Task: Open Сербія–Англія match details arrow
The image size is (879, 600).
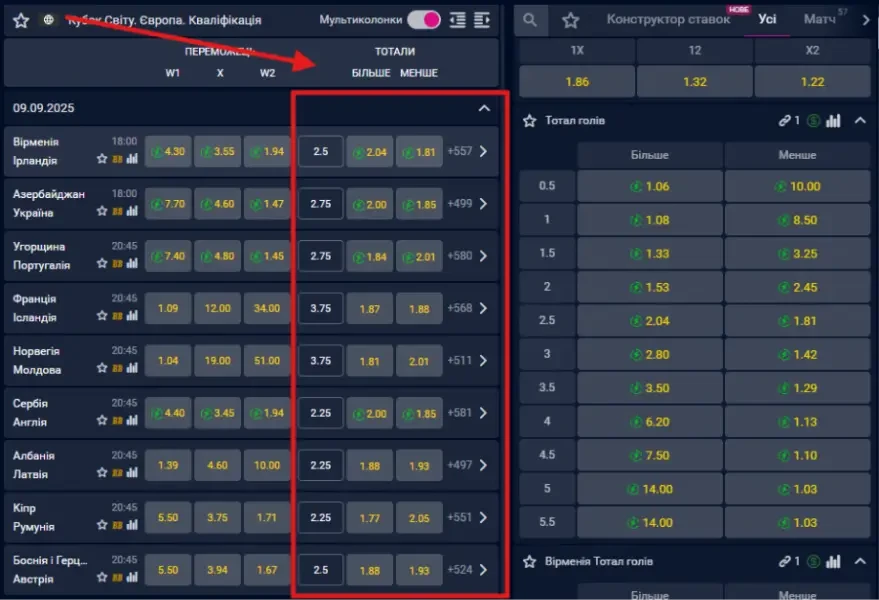Action: (x=483, y=412)
